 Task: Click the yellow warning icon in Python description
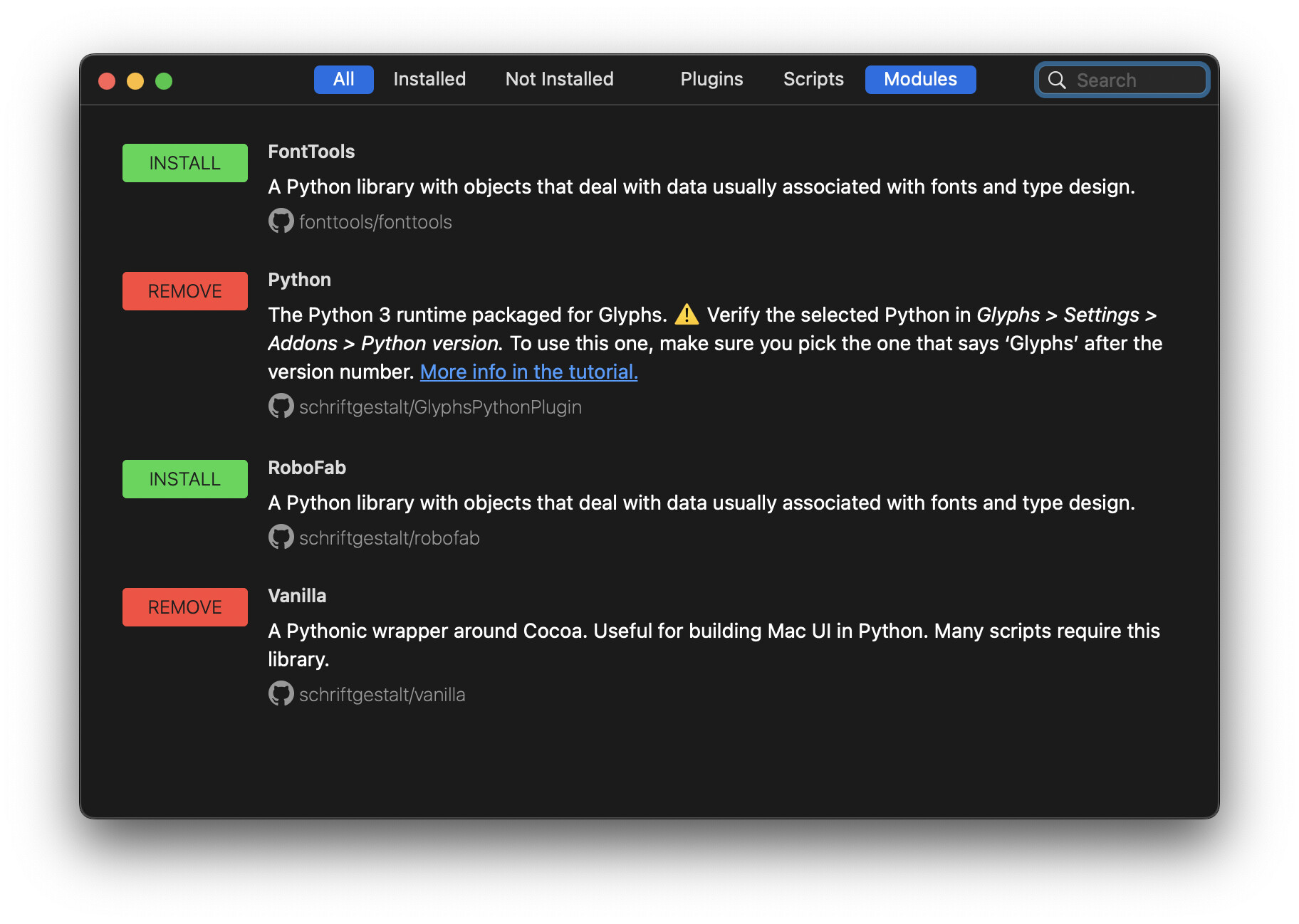[687, 315]
